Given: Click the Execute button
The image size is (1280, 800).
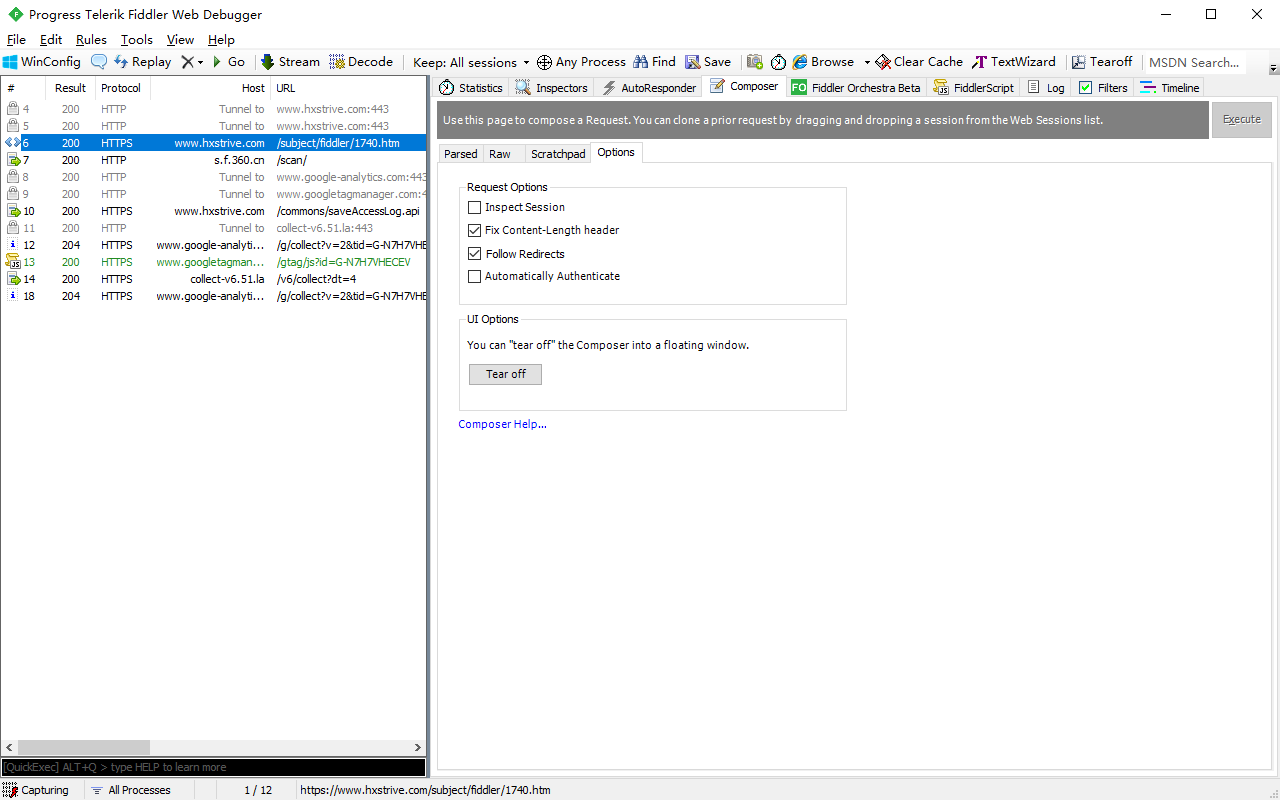Looking at the screenshot, I should [x=1242, y=119].
